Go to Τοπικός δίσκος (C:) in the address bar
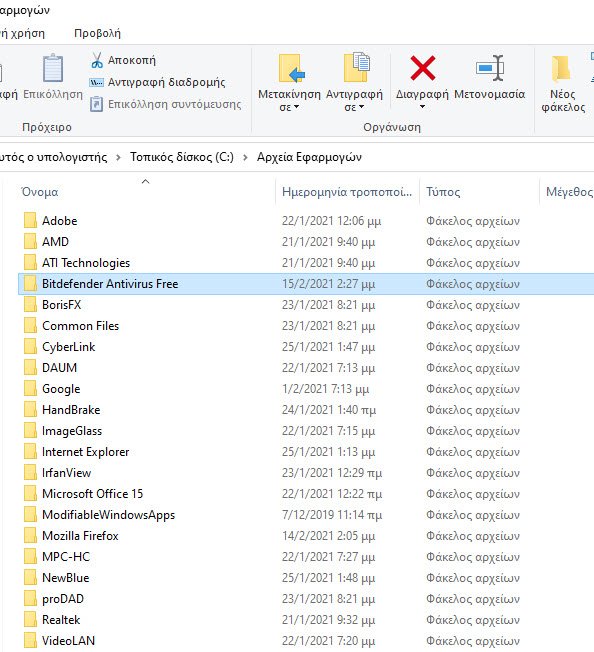The image size is (594, 652). pyautogui.click(x=182, y=157)
